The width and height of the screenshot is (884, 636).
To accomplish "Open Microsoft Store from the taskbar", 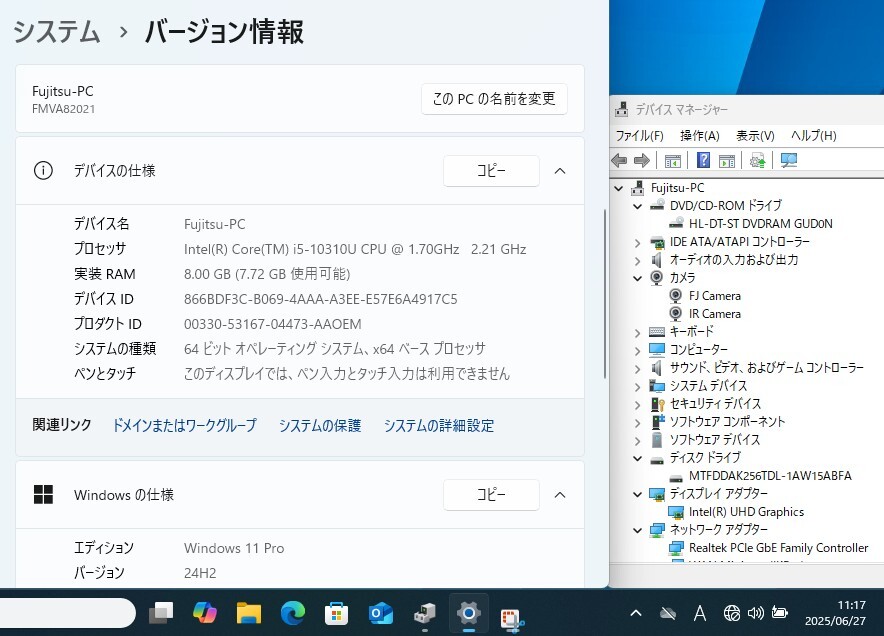I will click(336, 612).
